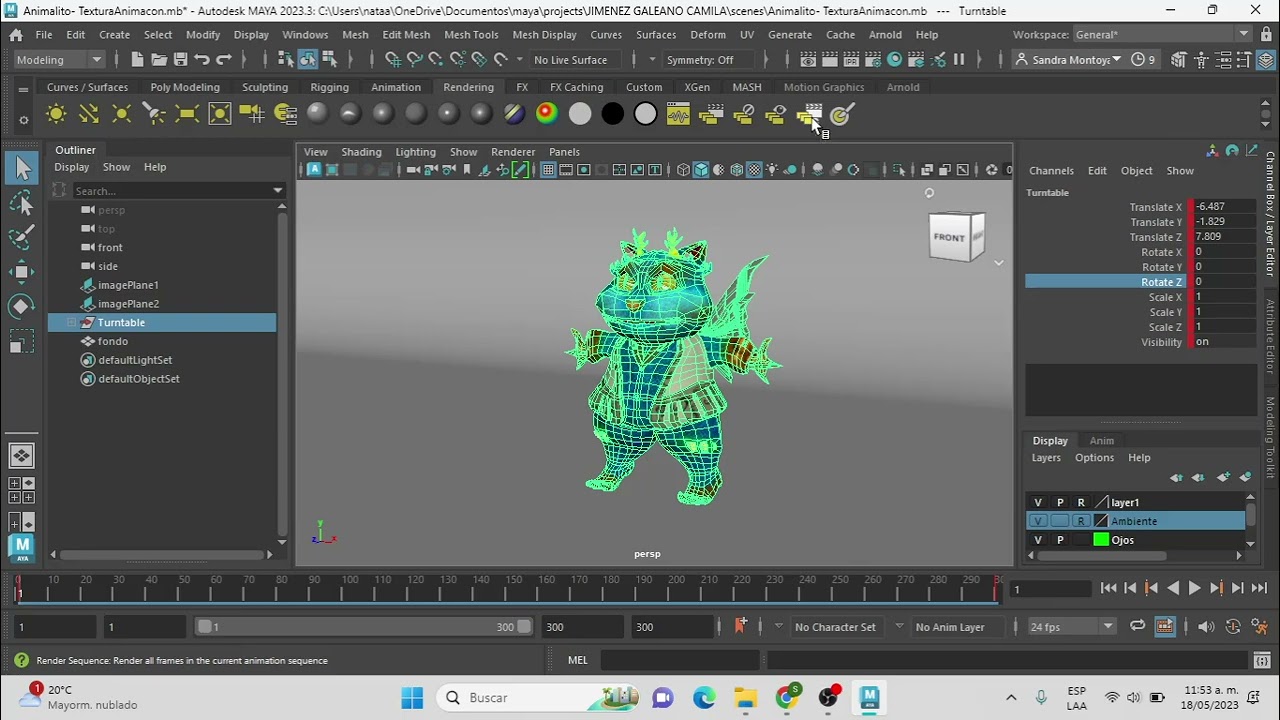Image resolution: width=1280 pixels, height=720 pixels.
Task: Move selected layer up icon
Action: 1177,478
